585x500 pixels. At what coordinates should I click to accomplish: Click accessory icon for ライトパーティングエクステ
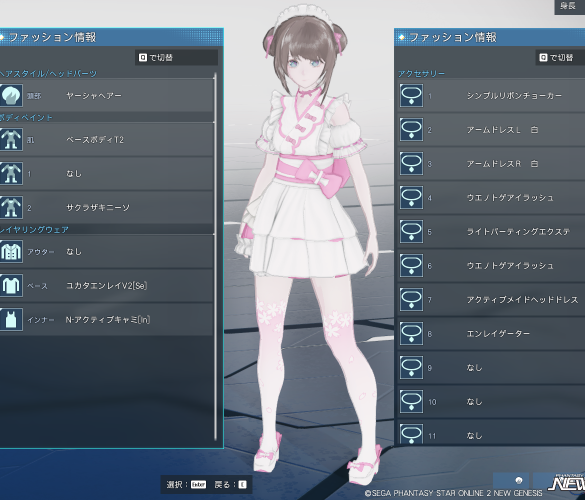411,231
